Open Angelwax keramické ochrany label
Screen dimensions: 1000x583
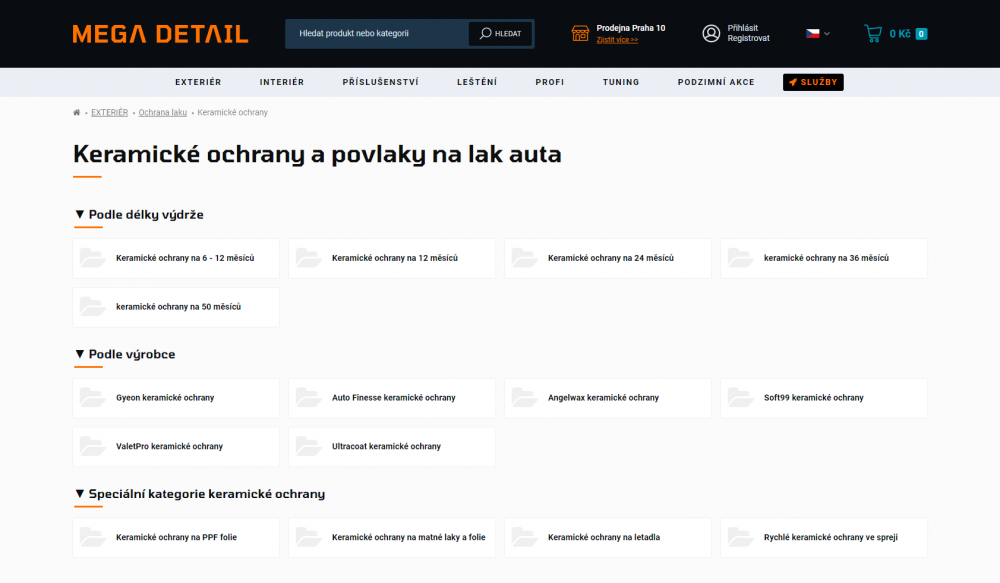603,398
